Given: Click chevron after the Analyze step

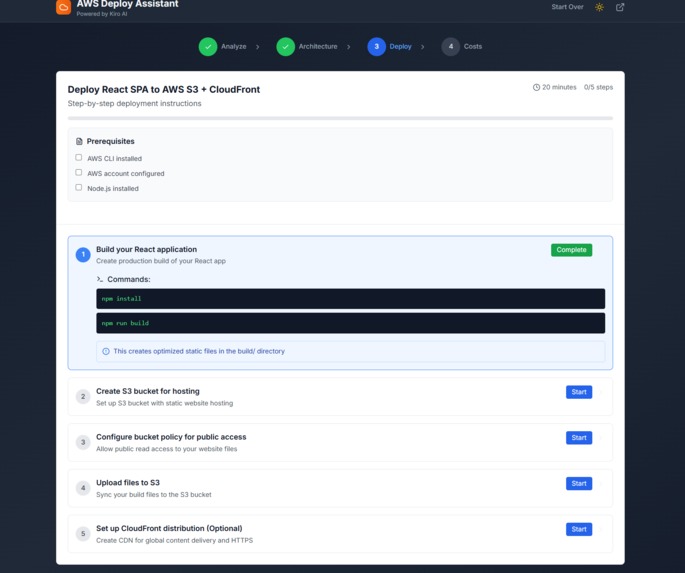Looking at the screenshot, I should (258, 47).
